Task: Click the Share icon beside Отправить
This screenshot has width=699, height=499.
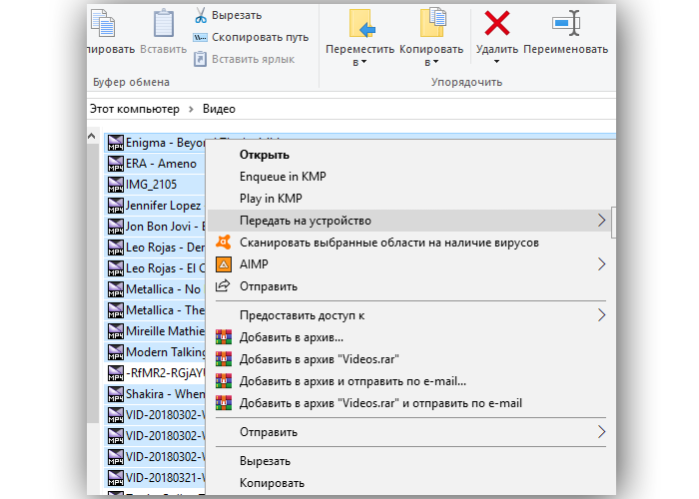Action: (223, 286)
